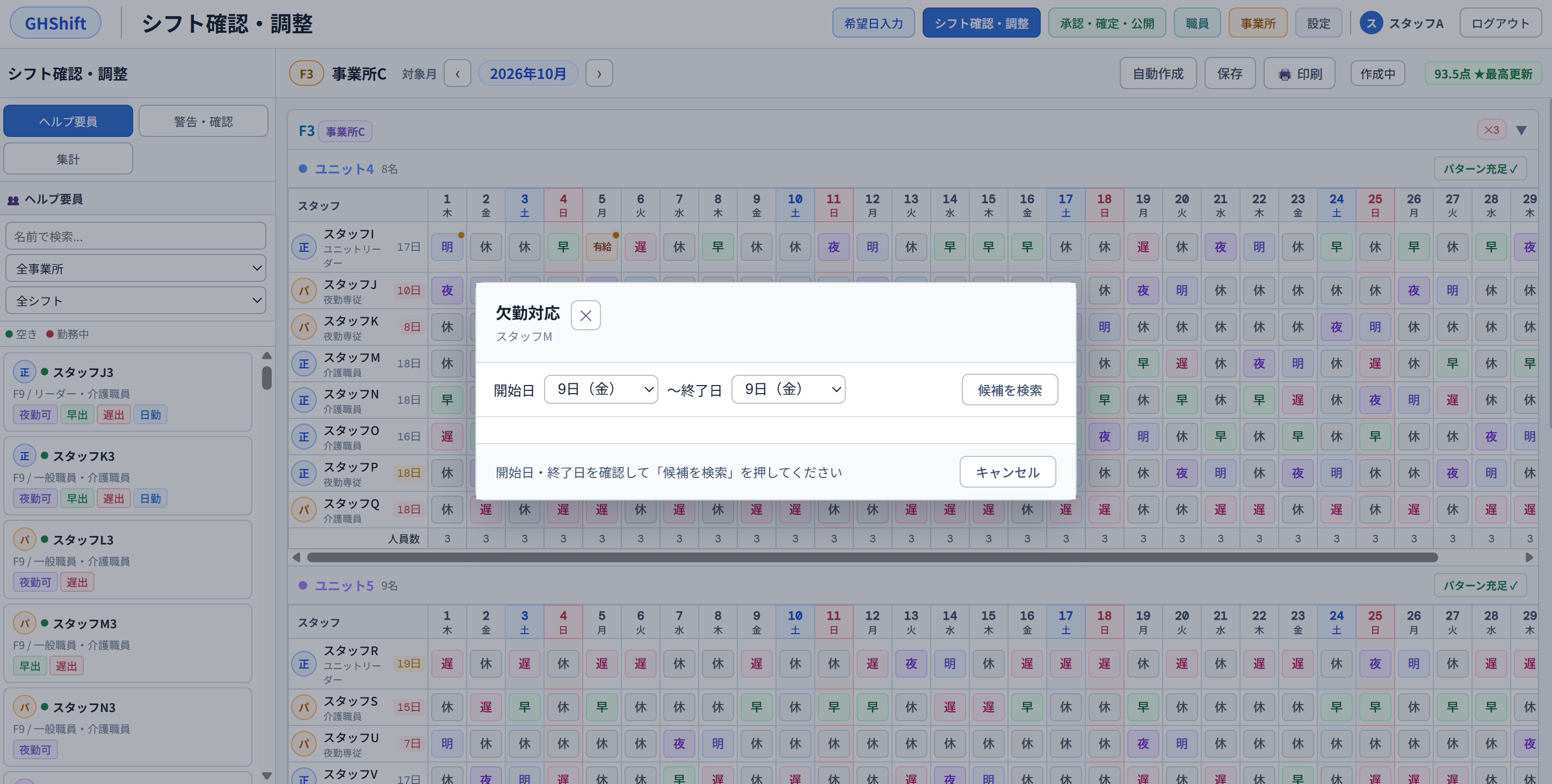
Task: Click the パ badge on スタッフM3 card
Action: (25, 623)
